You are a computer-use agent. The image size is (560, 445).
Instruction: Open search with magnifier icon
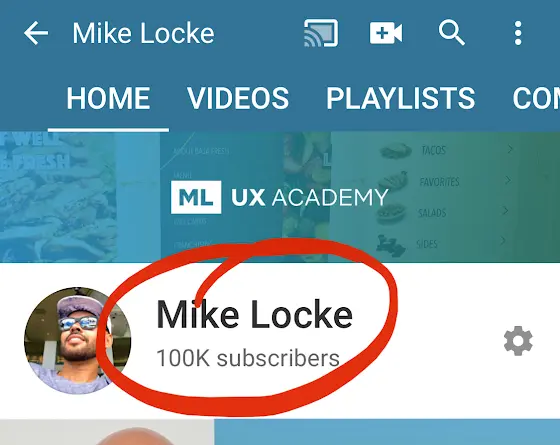[452, 33]
